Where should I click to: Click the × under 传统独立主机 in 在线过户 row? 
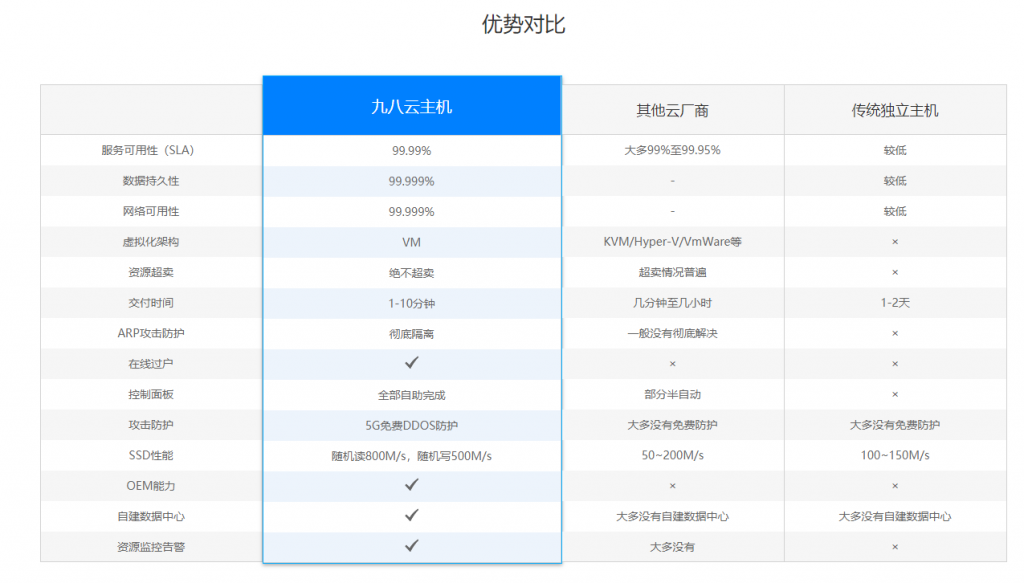click(x=895, y=364)
